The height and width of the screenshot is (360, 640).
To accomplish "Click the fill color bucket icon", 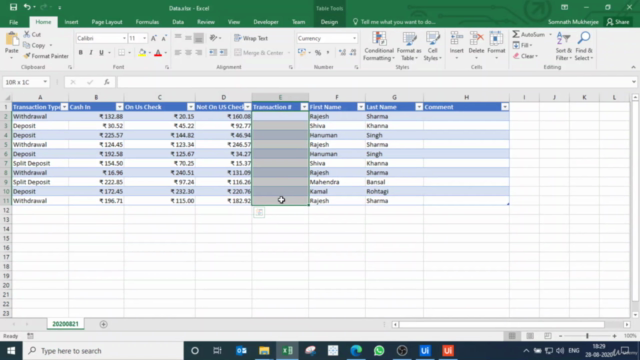I will [x=142, y=53].
